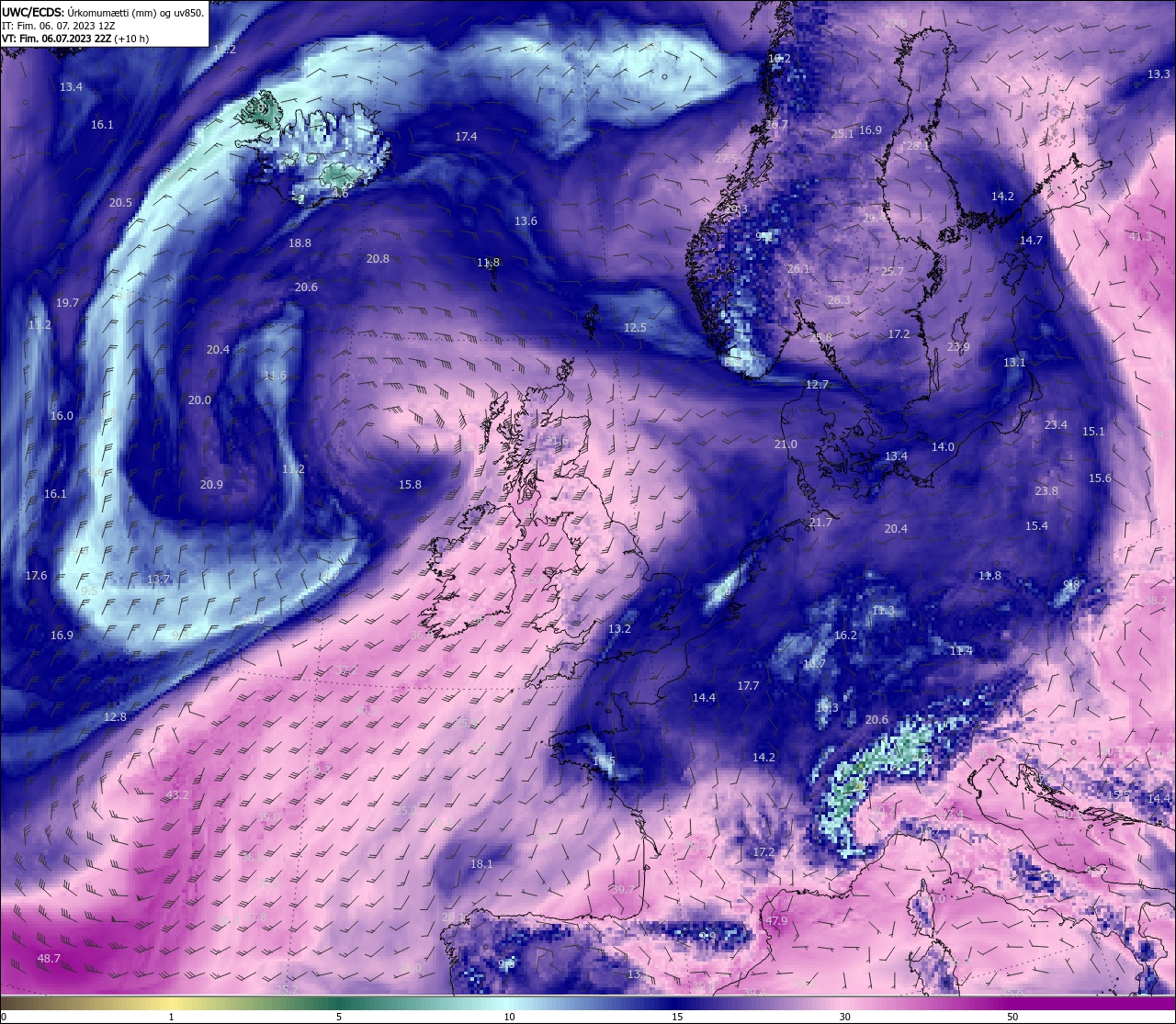Click the '13.1' value in the Baltic

(1014, 363)
